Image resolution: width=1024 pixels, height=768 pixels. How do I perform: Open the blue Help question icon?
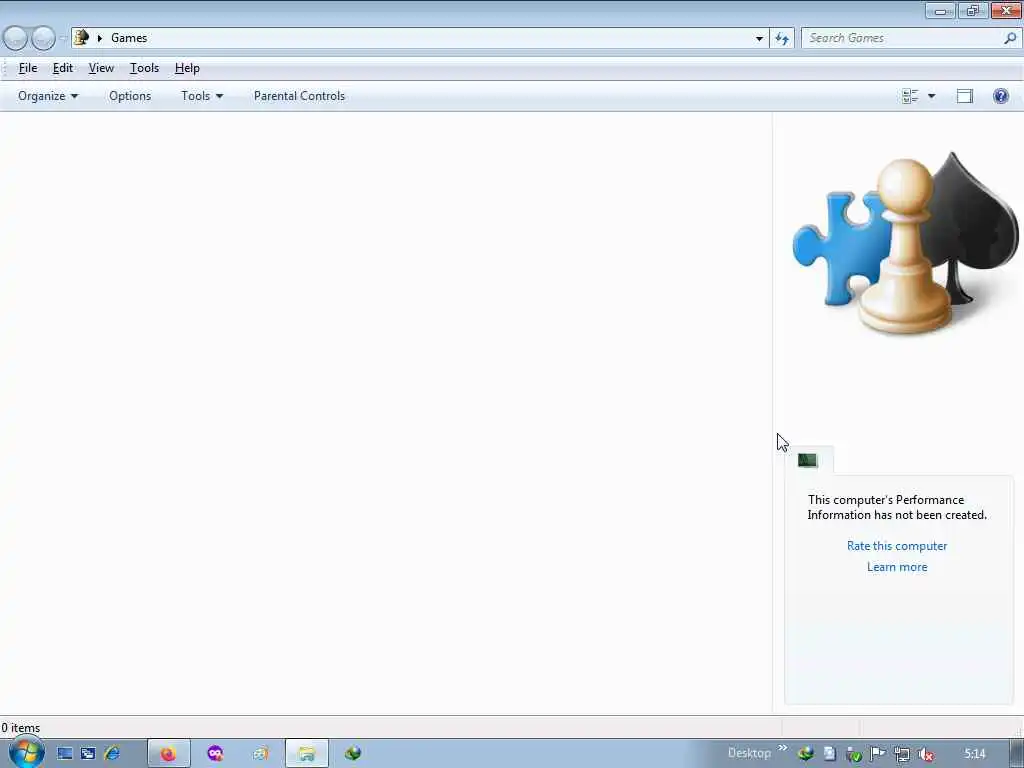coord(1000,96)
